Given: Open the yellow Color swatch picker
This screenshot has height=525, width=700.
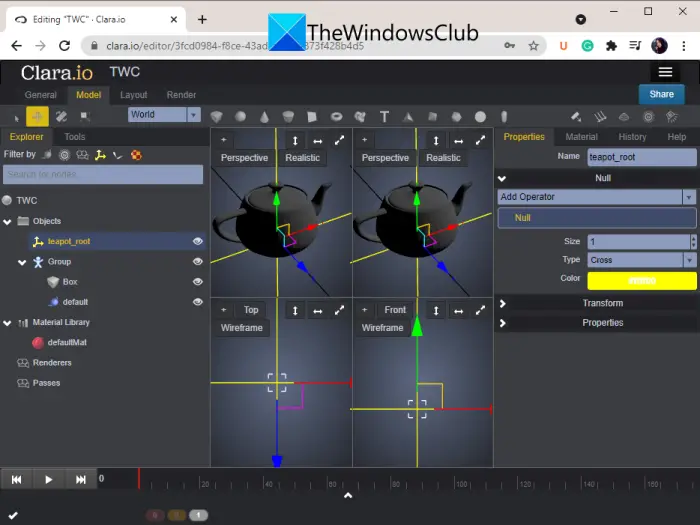Looking at the screenshot, I should pos(642,280).
